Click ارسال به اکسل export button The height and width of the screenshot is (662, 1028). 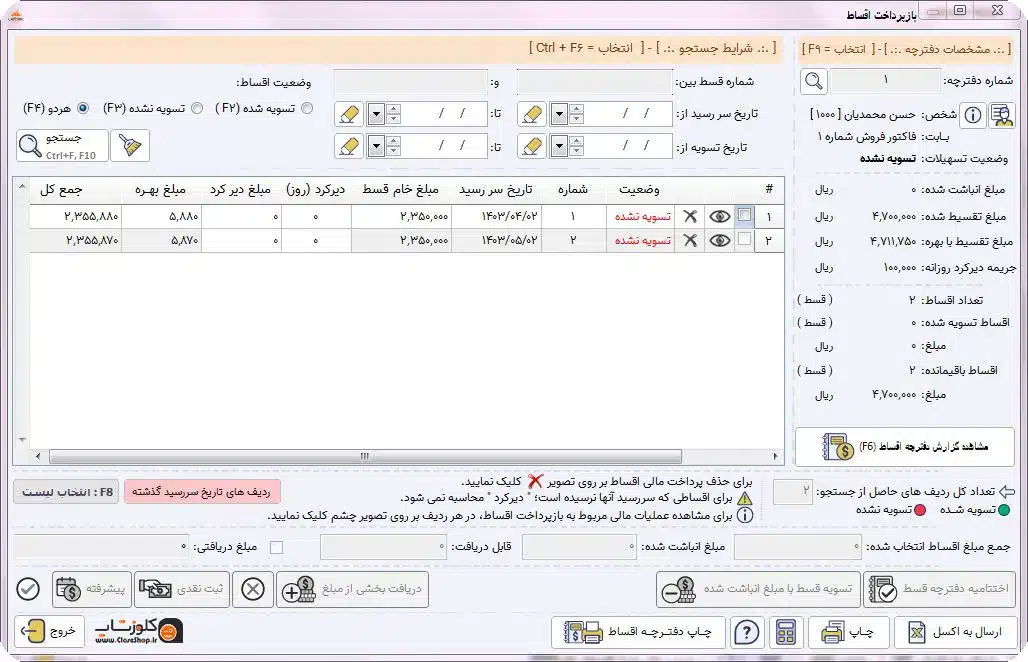pos(956,632)
